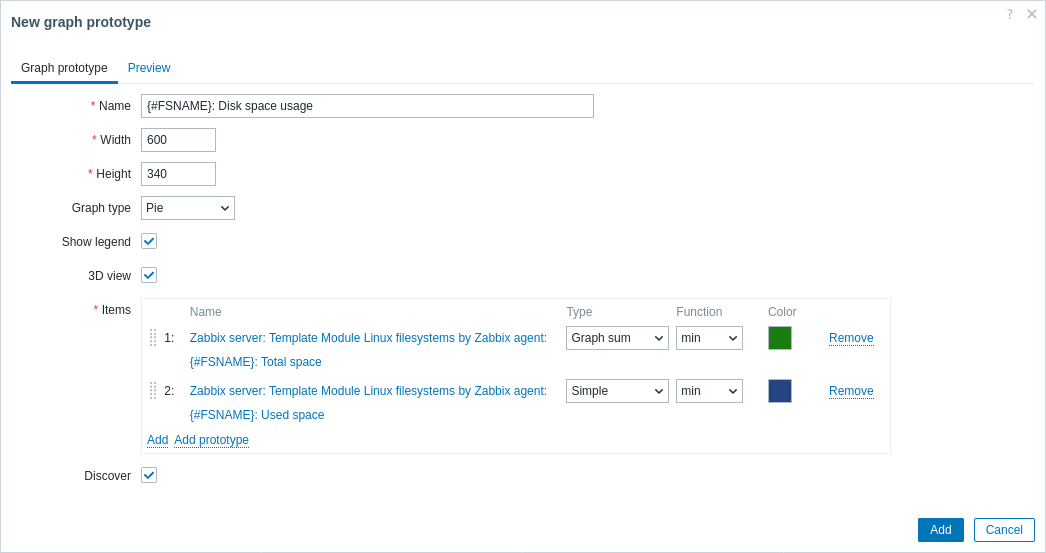
Task: Switch to the Preview tab
Action: (x=149, y=68)
